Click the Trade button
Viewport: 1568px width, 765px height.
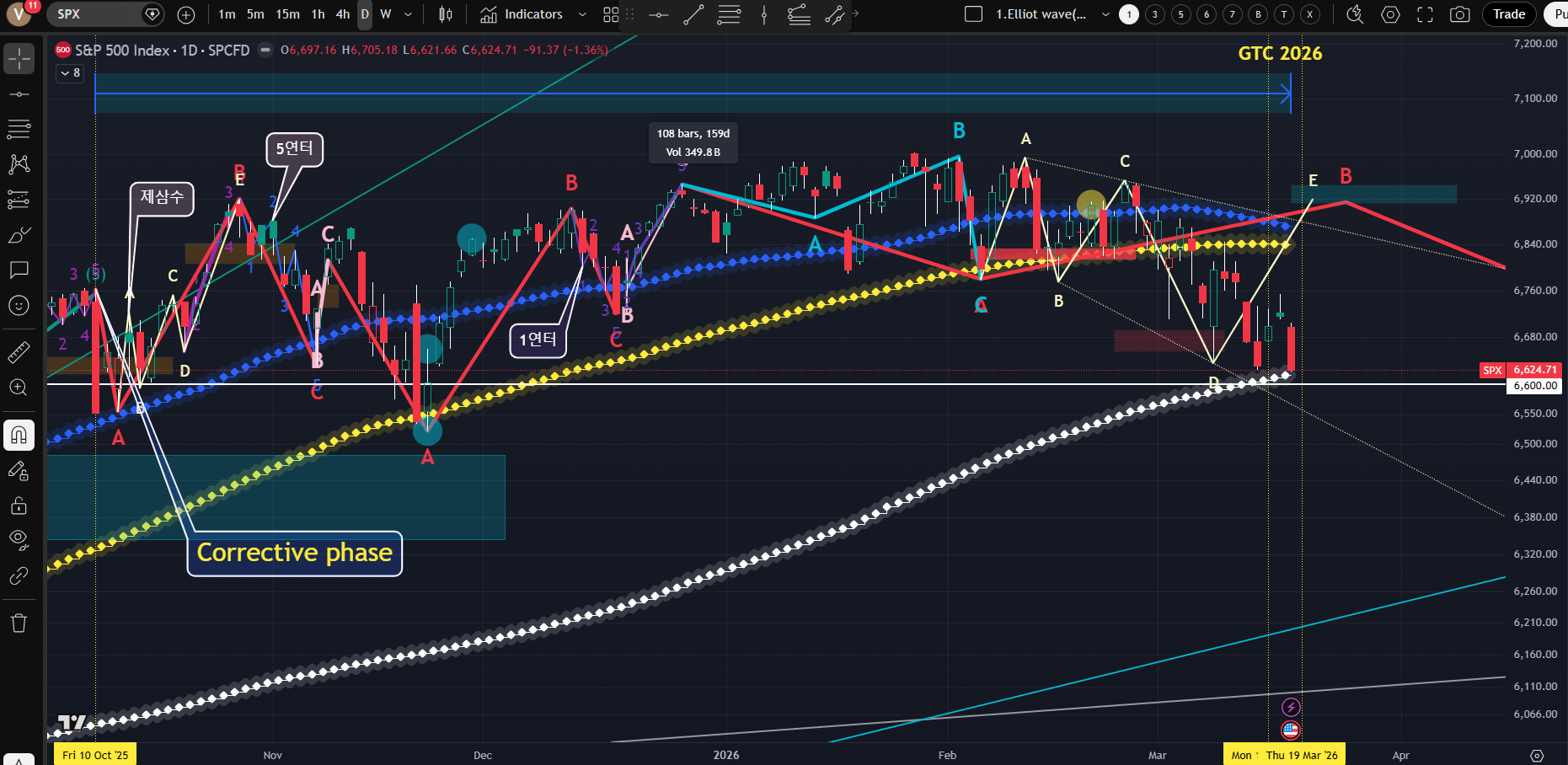click(1508, 14)
